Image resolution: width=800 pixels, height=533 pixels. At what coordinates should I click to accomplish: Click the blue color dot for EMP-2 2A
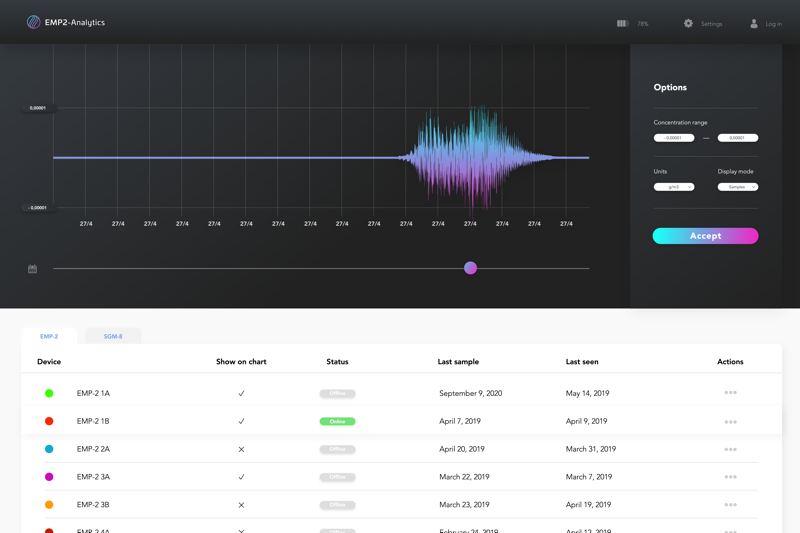(49, 449)
